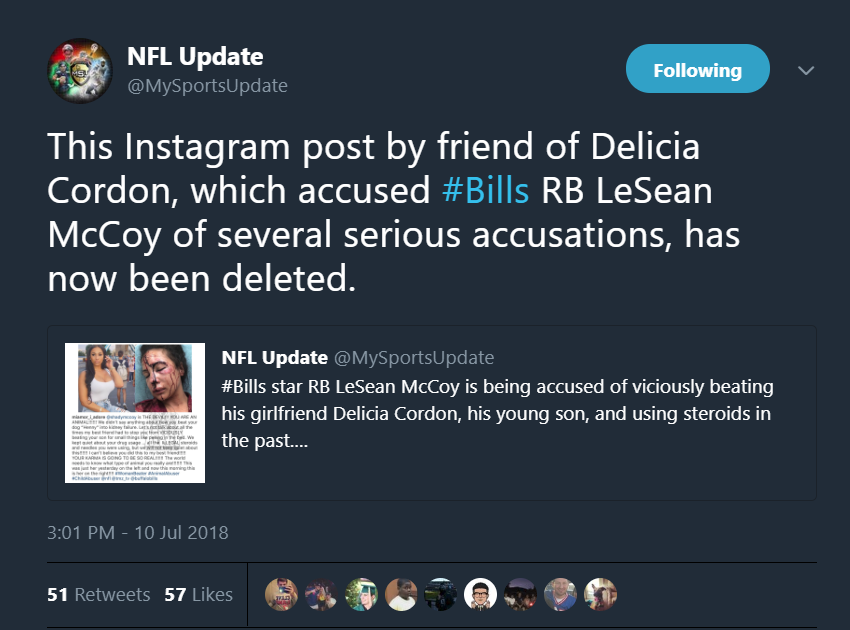850x630 pixels.
Task: Open the quoted tweet text
Action: 497,414
